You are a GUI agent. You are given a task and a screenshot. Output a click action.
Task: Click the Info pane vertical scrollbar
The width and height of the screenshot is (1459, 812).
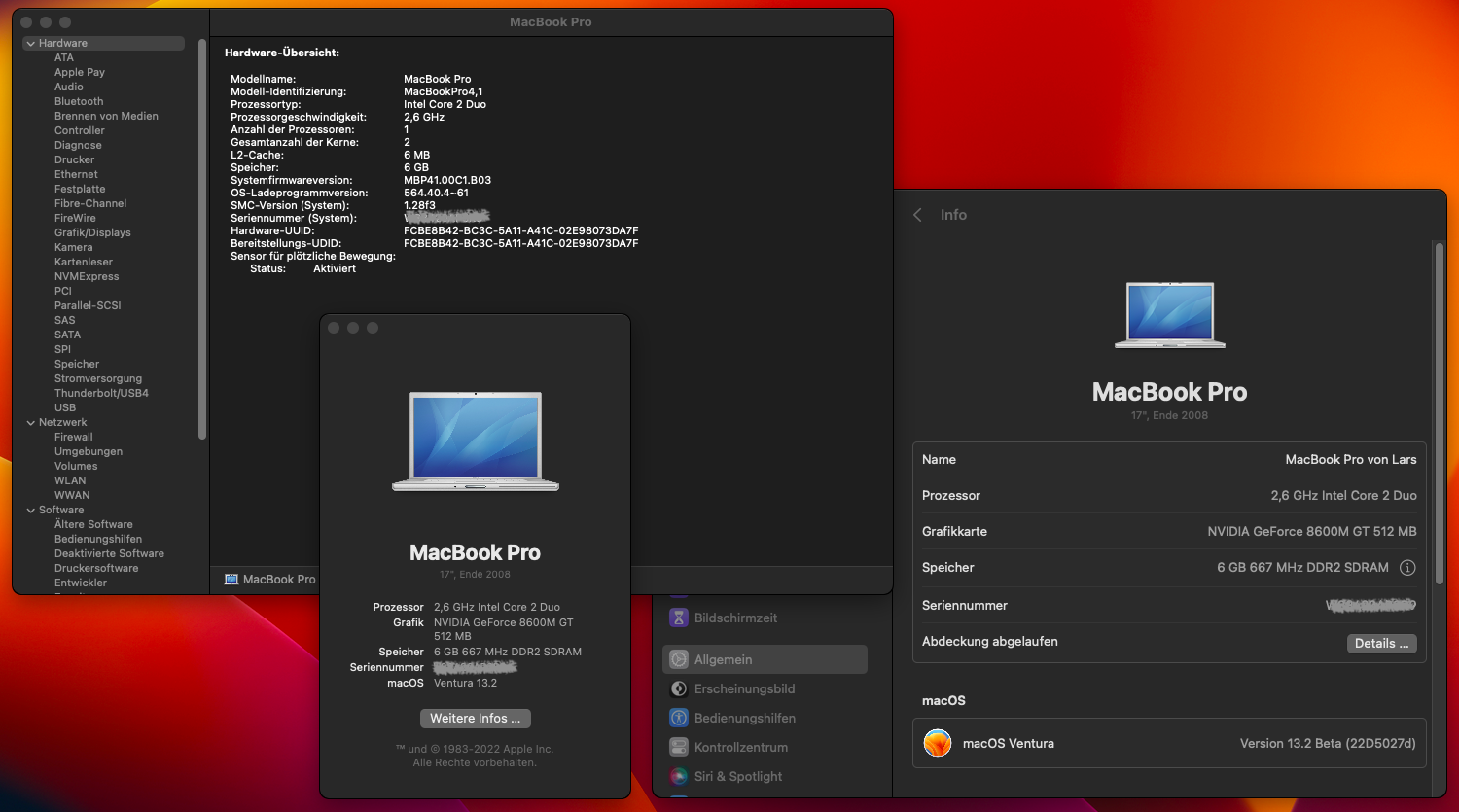[1440, 413]
